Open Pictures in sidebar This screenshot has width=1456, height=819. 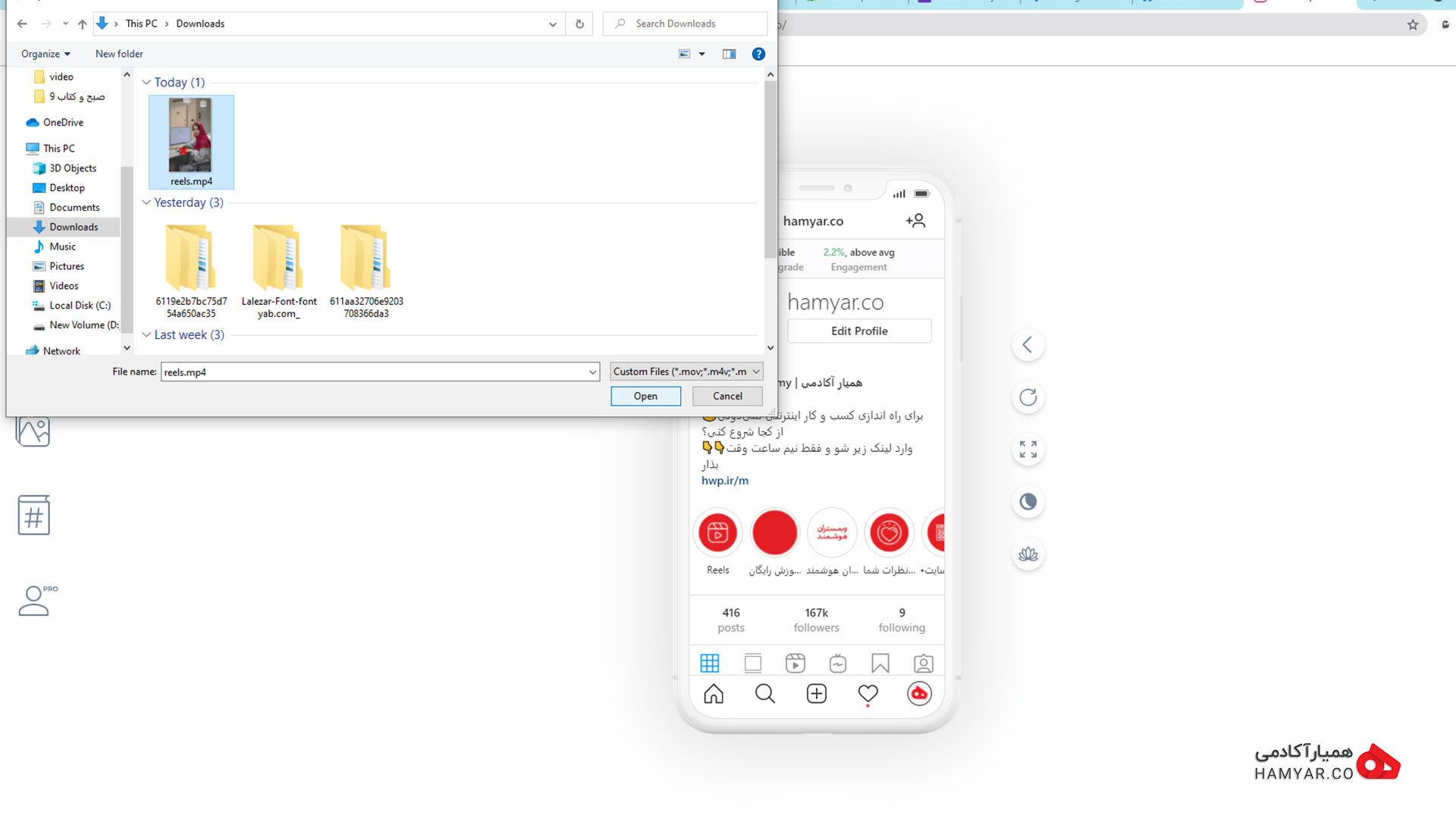click(x=67, y=266)
